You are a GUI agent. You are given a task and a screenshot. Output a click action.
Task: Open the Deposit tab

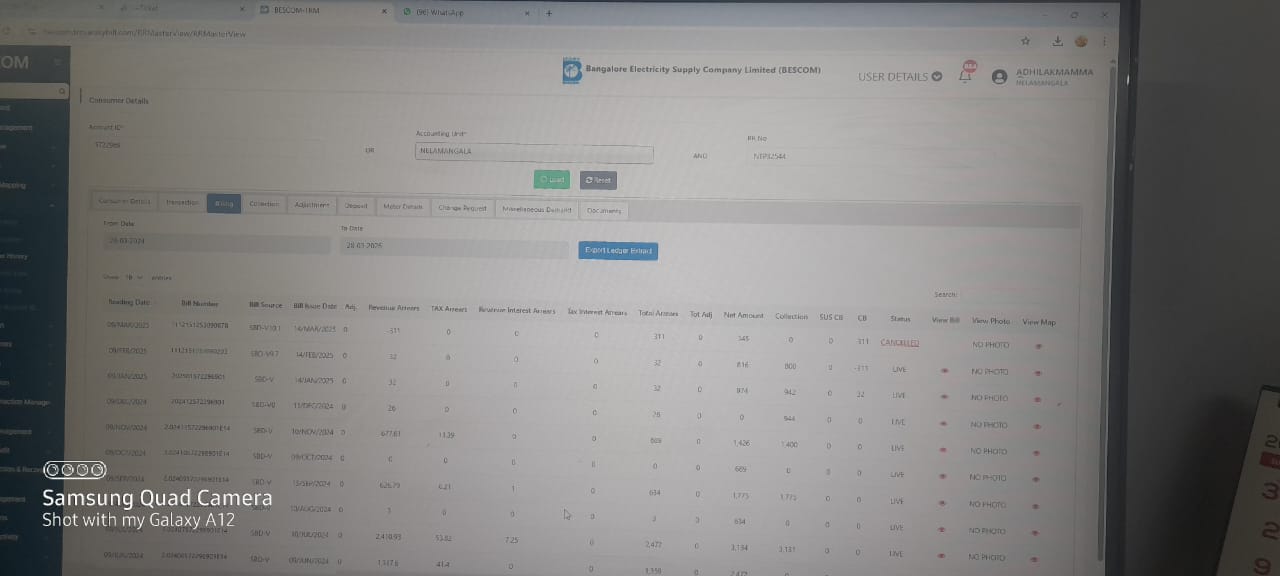pos(356,206)
